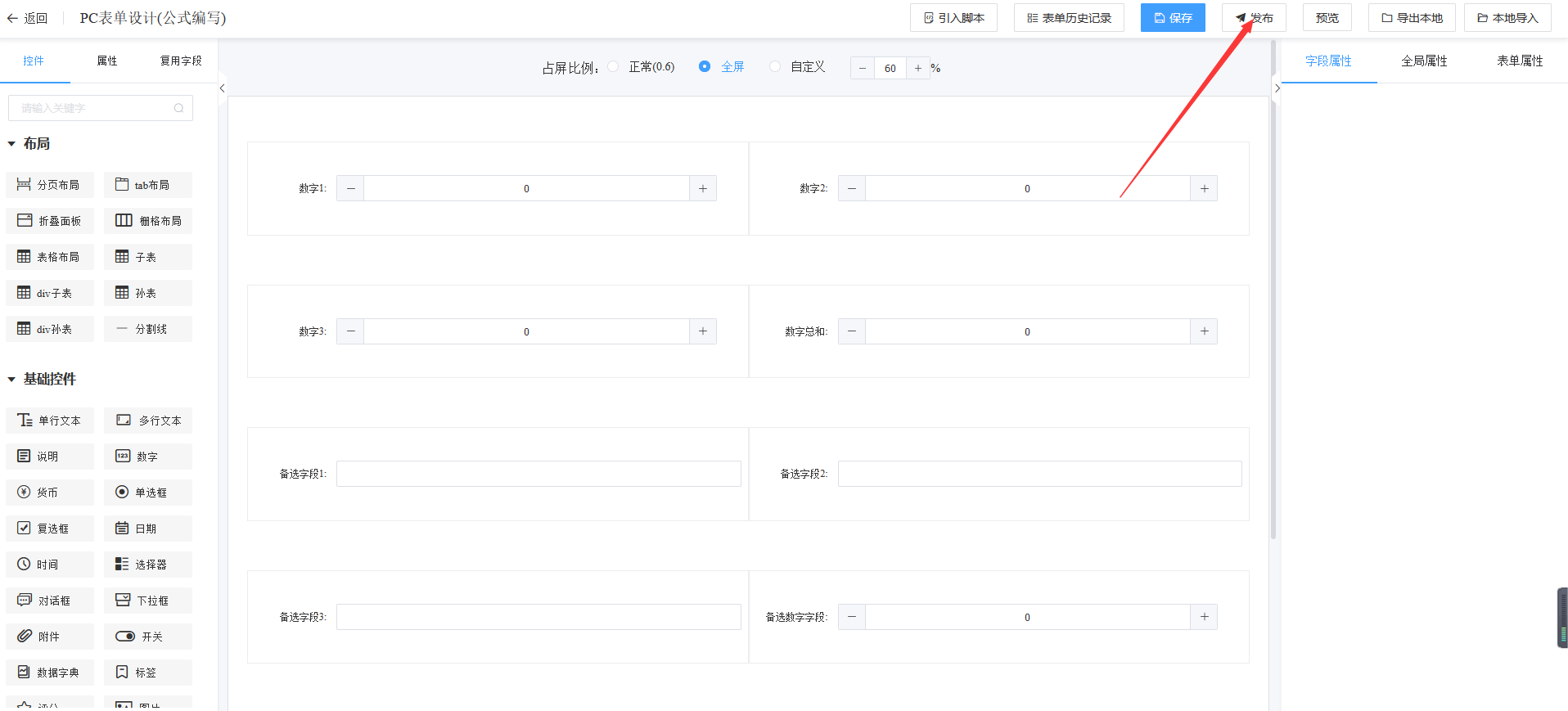Switch to the 控件 tab
1568x711 pixels.
34,61
